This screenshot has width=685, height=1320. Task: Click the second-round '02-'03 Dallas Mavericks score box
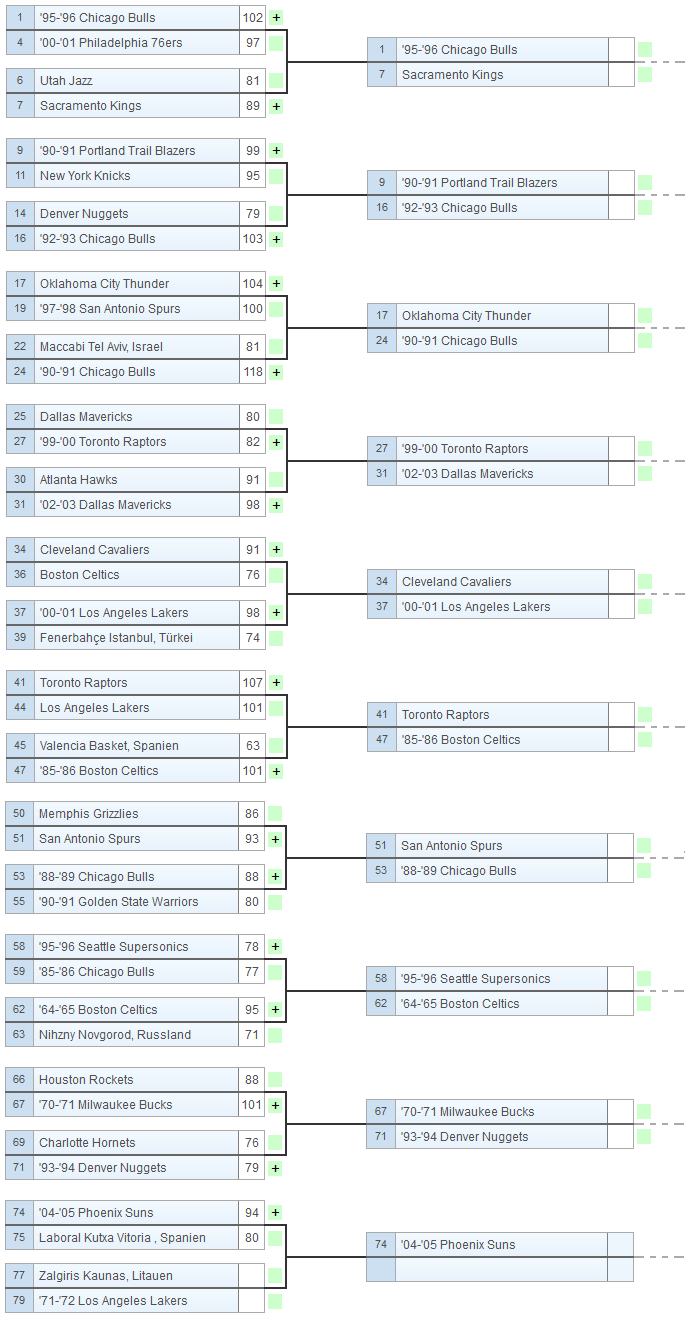pos(621,474)
